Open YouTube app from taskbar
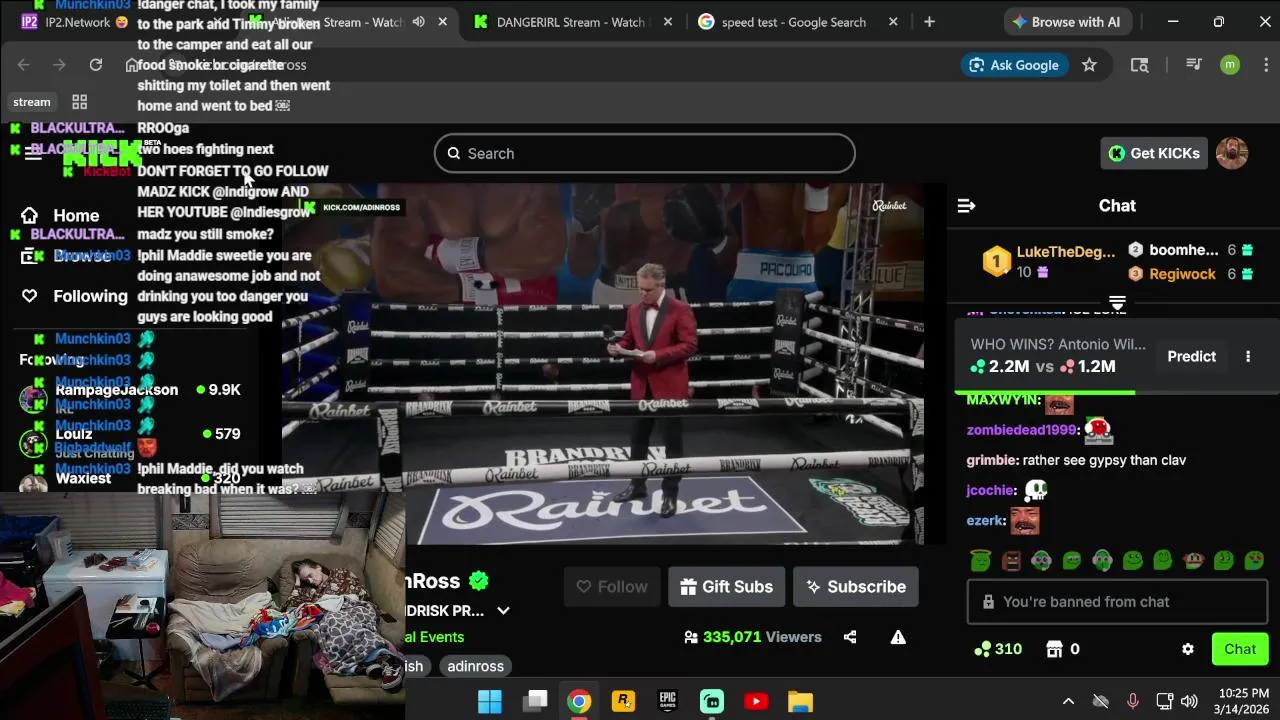Viewport: 1280px width, 720px height. [756, 701]
